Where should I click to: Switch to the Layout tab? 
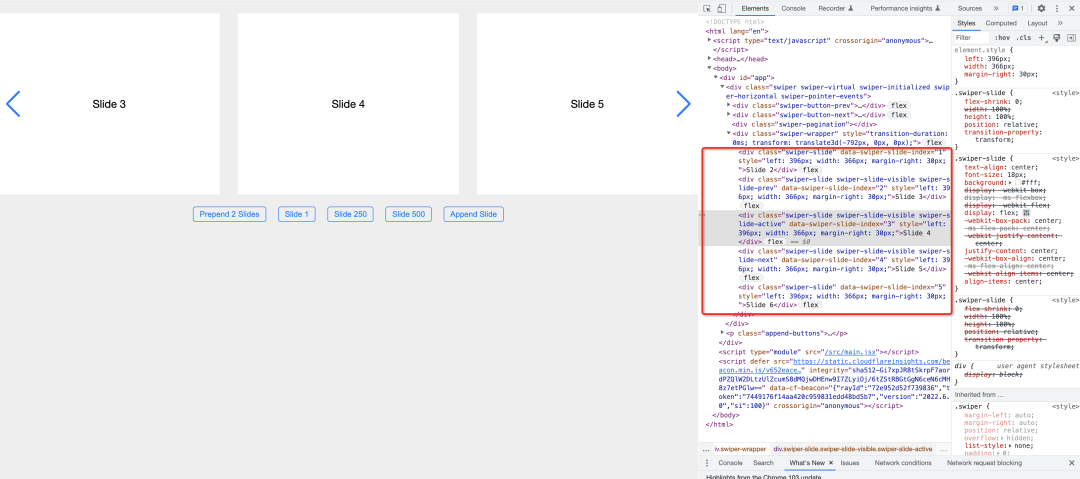click(1037, 23)
